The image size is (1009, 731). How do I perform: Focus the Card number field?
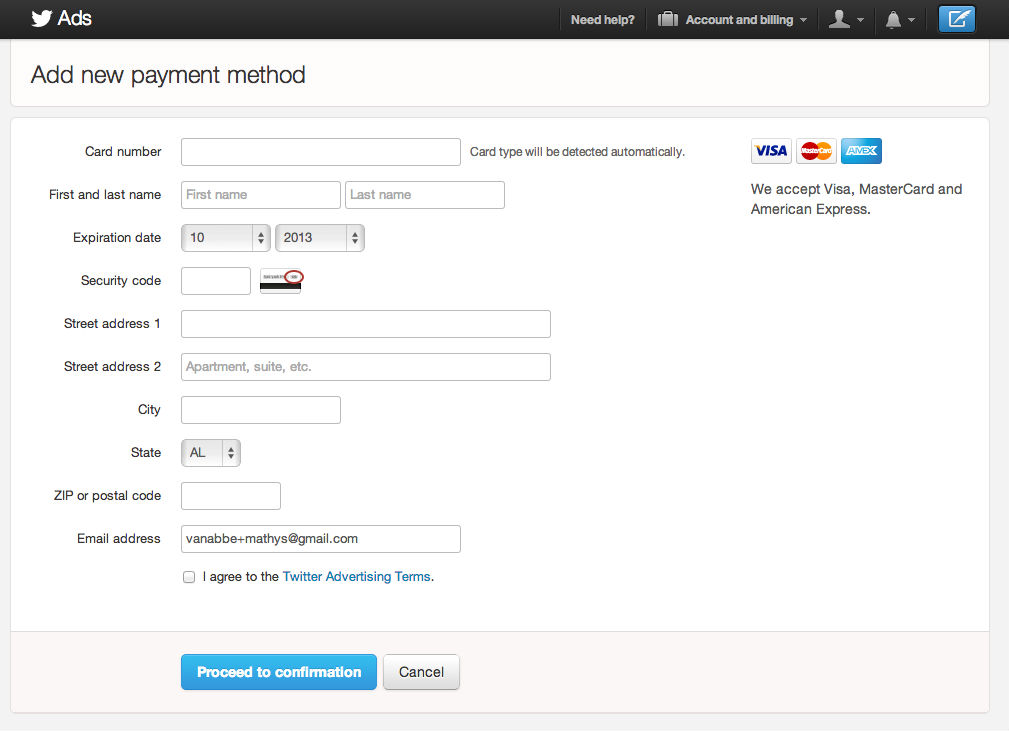(x=320, y=152)
